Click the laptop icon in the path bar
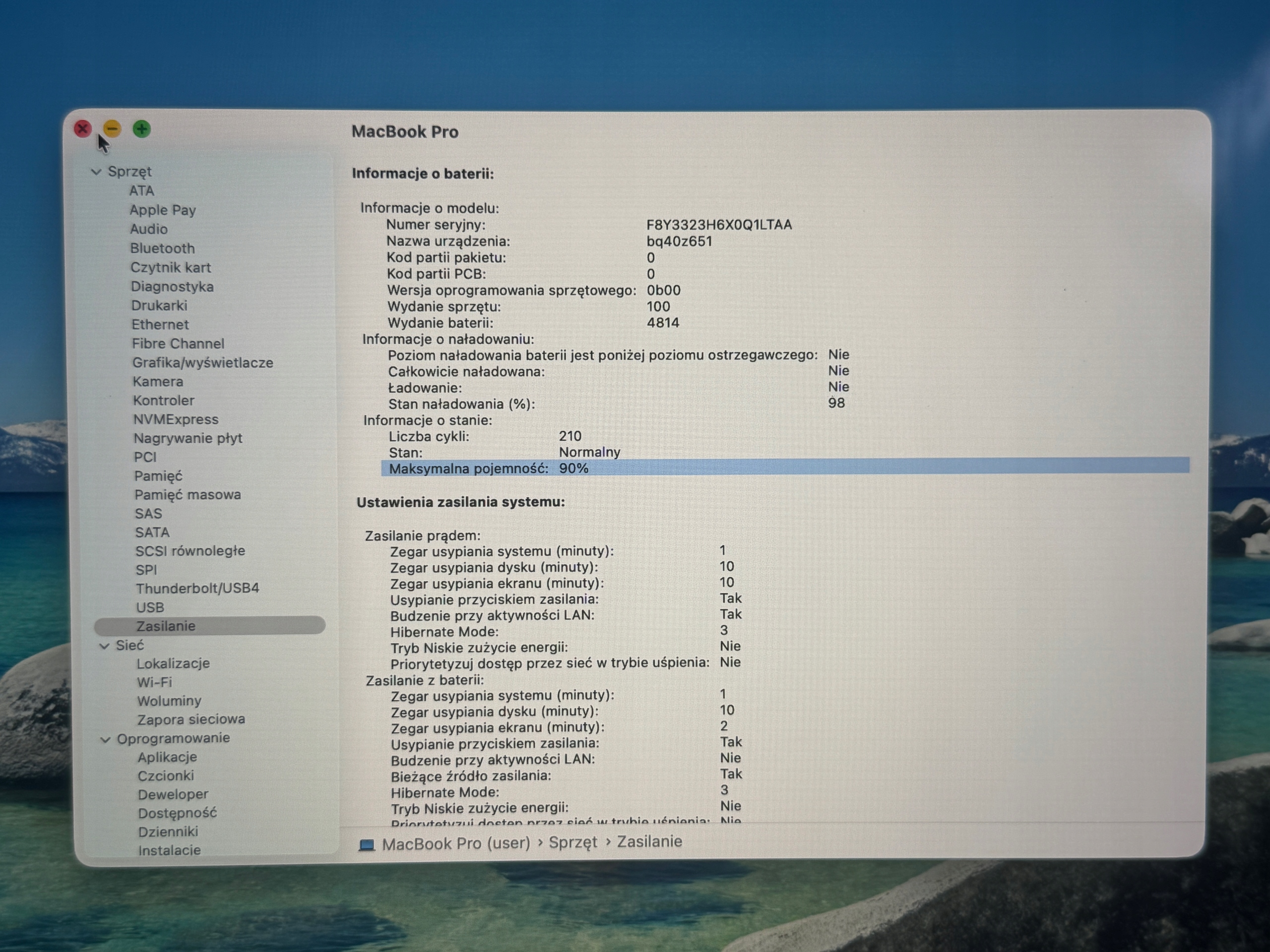This screenshot has width=1270, height=952. click(x=367, y=845)
